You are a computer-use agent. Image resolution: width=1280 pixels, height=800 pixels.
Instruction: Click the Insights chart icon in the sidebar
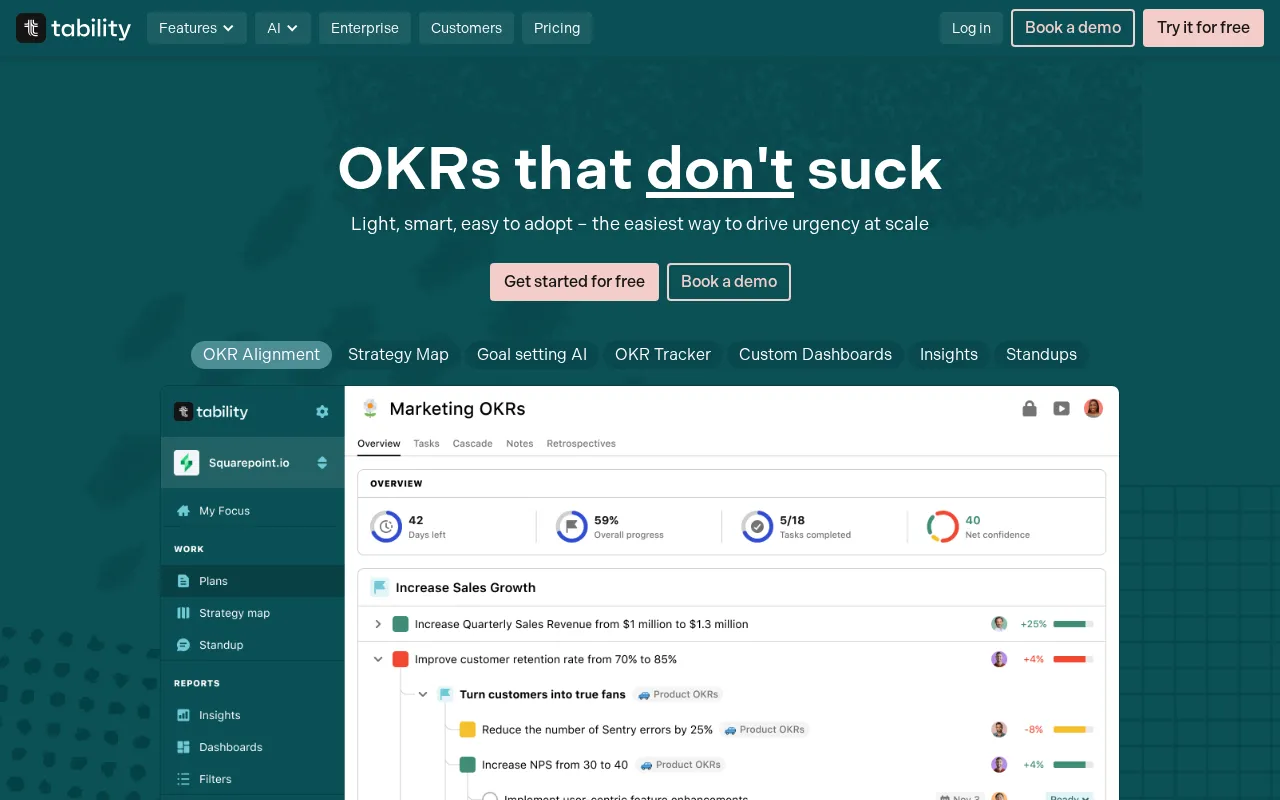point(183,715)
